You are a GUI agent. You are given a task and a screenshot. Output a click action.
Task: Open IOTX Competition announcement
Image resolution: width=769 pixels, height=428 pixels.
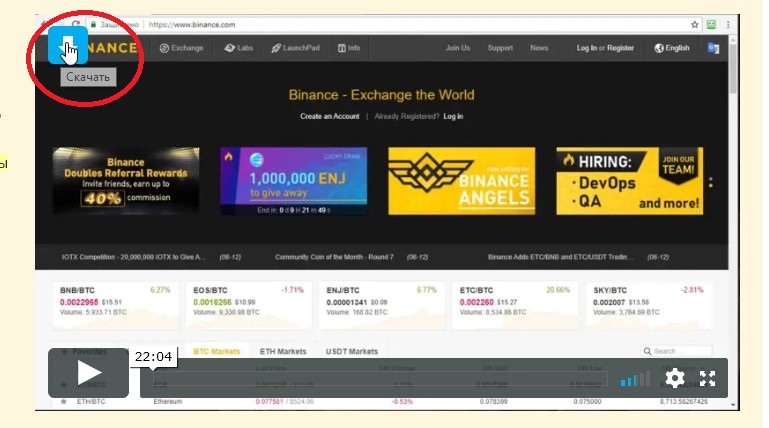(x=133, y=257)
